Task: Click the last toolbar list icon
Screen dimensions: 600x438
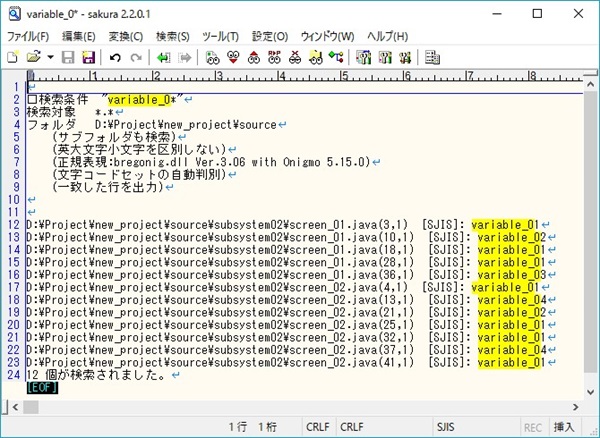Action: click(432, 58)
